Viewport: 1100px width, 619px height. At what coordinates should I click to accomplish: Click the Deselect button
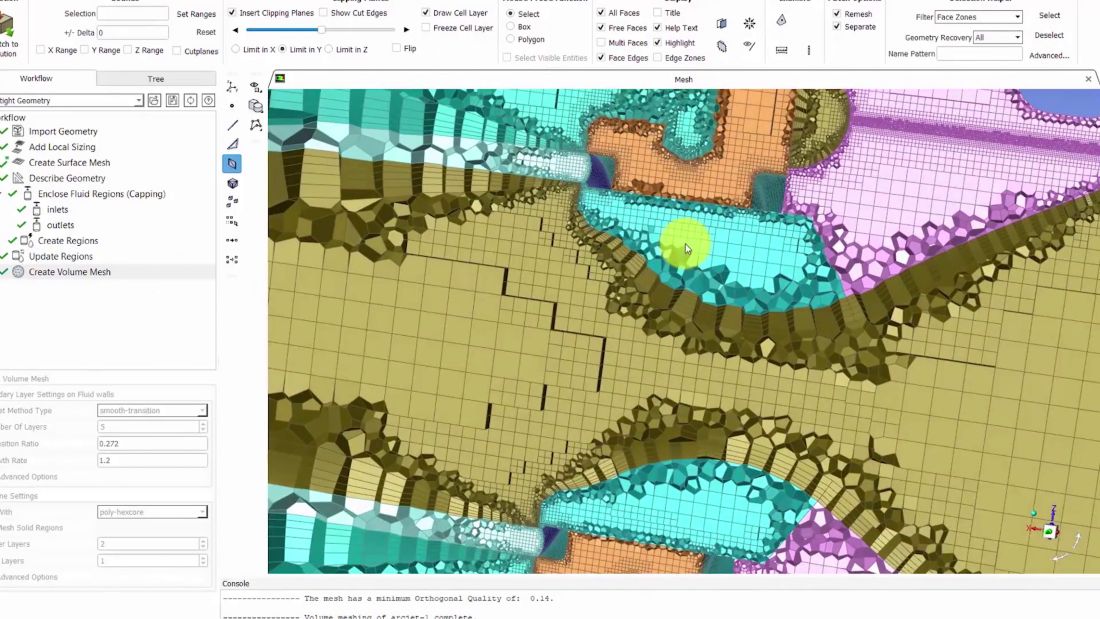tap(1049, 35)
